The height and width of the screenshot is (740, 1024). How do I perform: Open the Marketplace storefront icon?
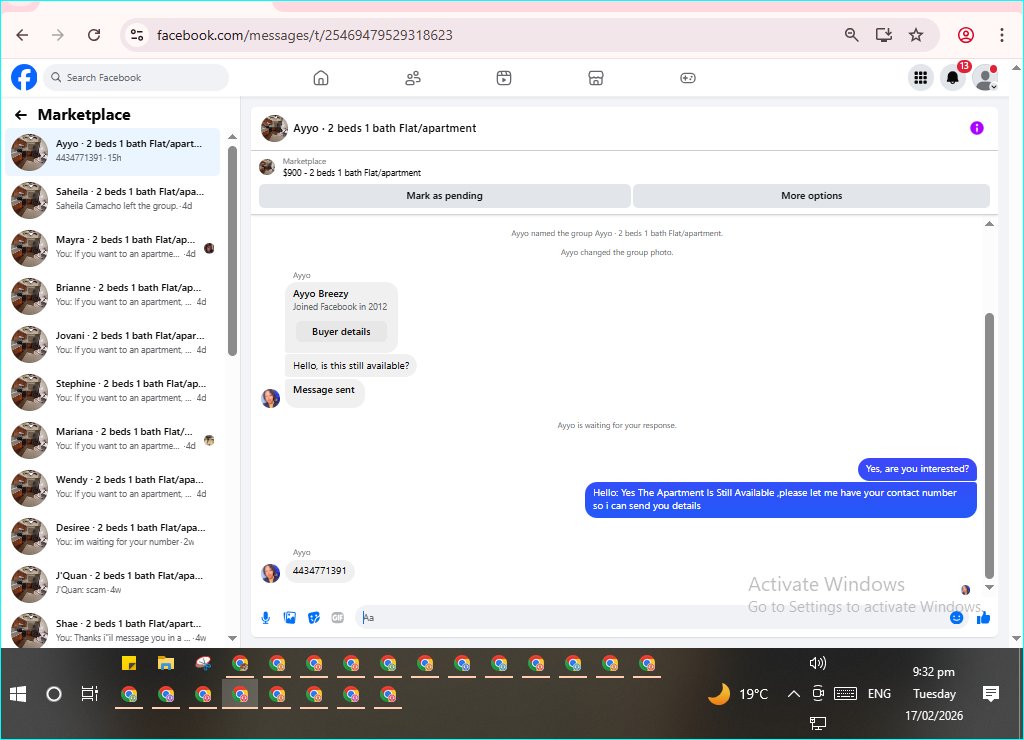[x=596, y=78]
